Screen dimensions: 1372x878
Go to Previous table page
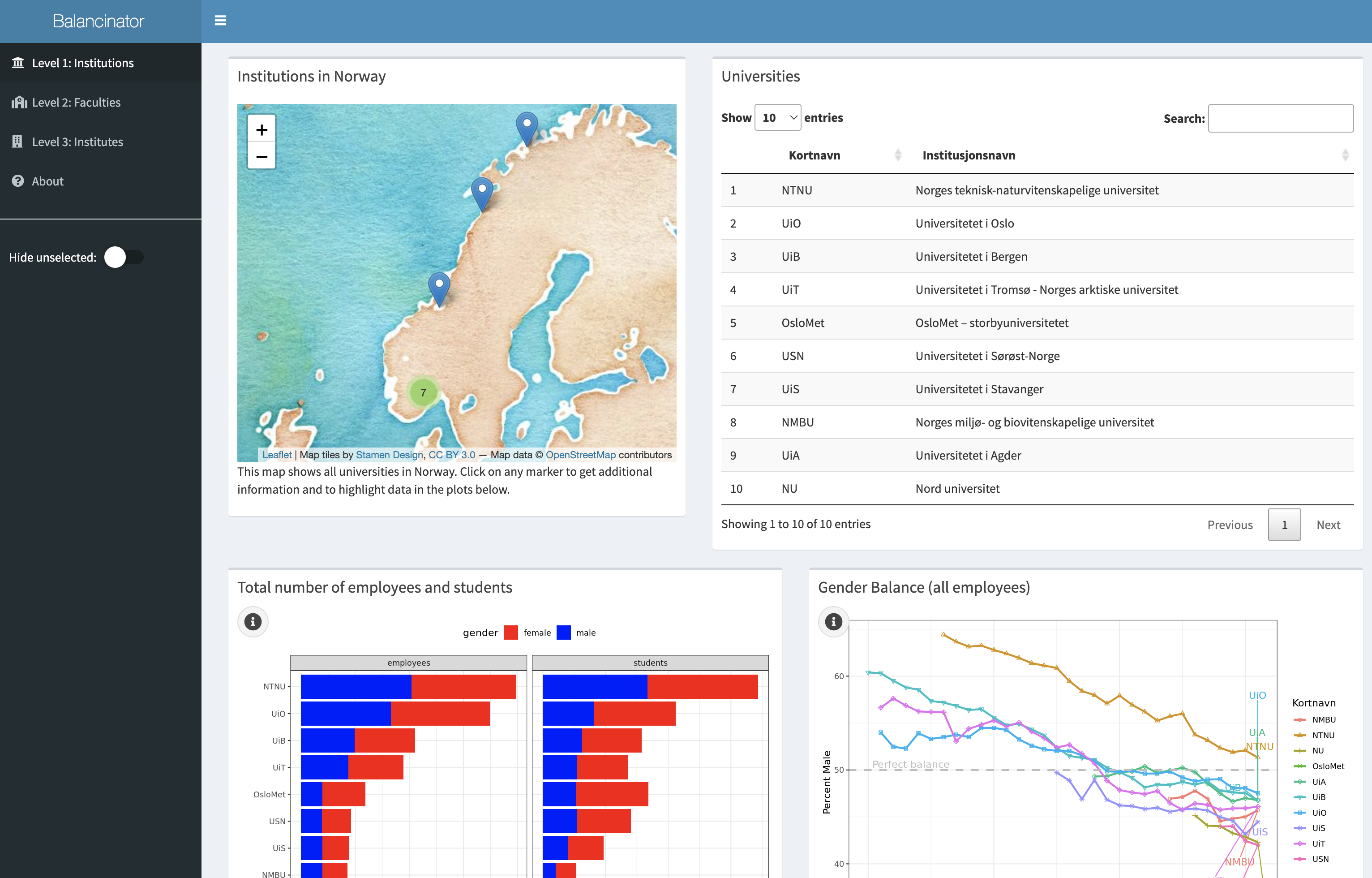click(1230, 525)
